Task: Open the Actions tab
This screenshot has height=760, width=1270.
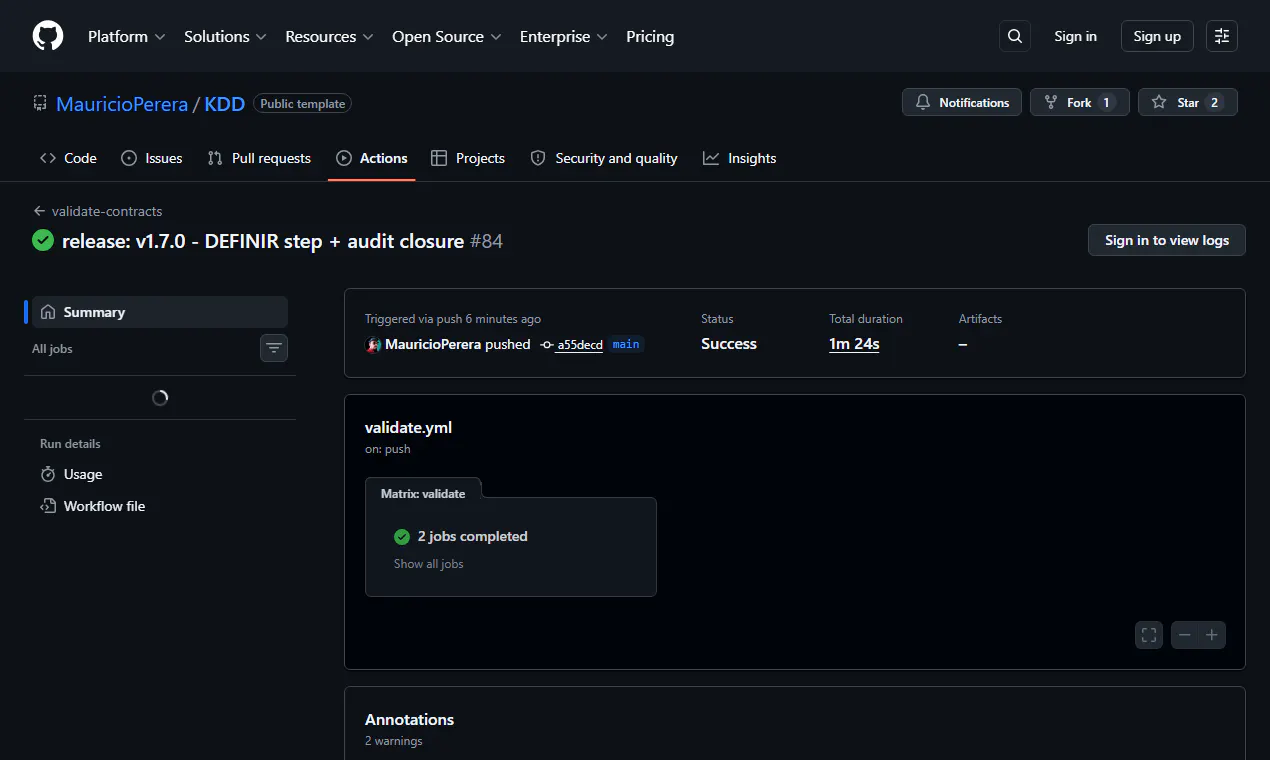Action: click(x=372, y=158)
